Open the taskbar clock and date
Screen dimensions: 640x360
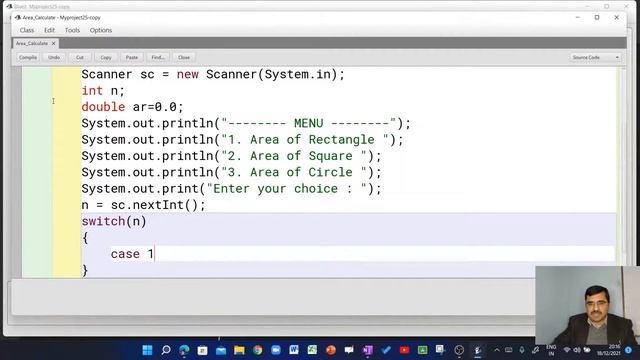(609, 350)
